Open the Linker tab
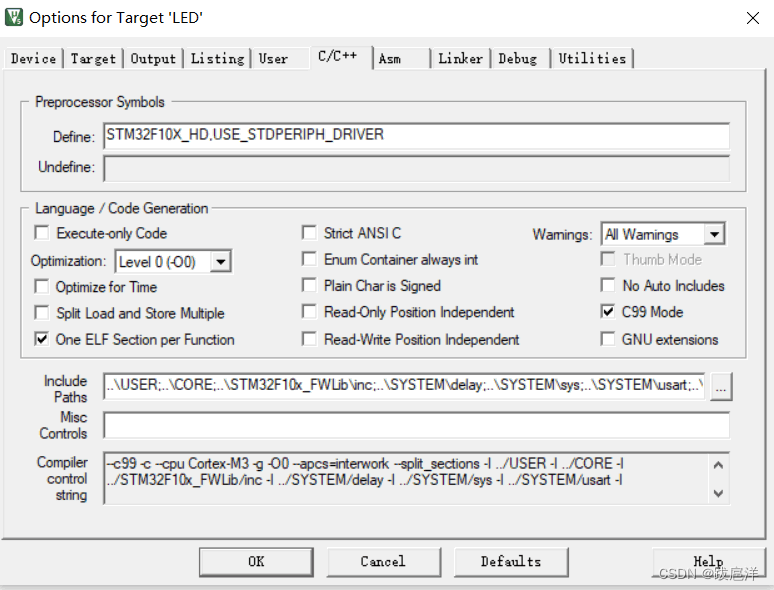Image resolution: width=774 pixels, height=590 pixels. (x=461, y=58)
